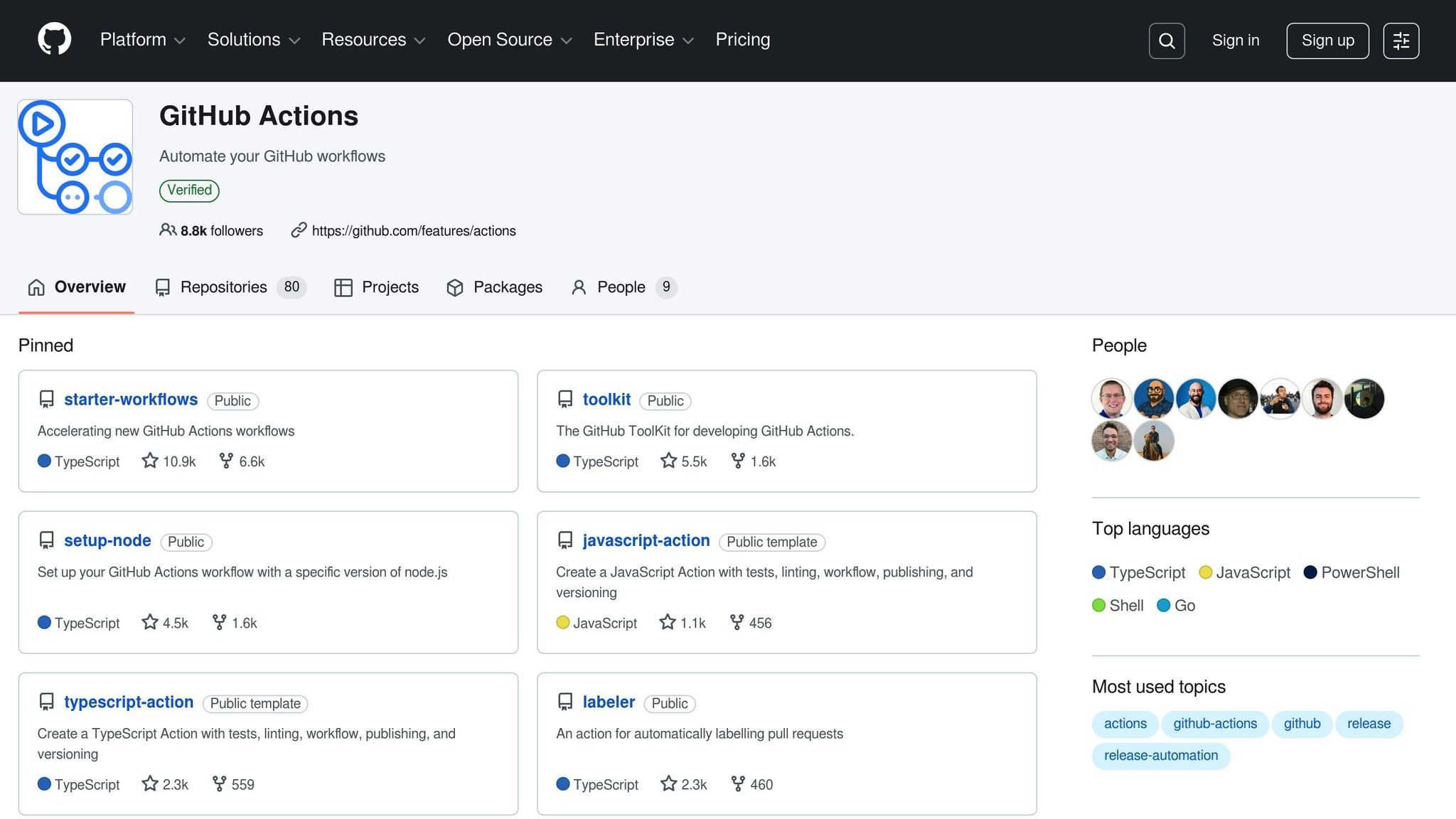Click the first avatar in the People section
Screen dimensions: 1456x819
pyautogui.click(x=1111, y=398)
